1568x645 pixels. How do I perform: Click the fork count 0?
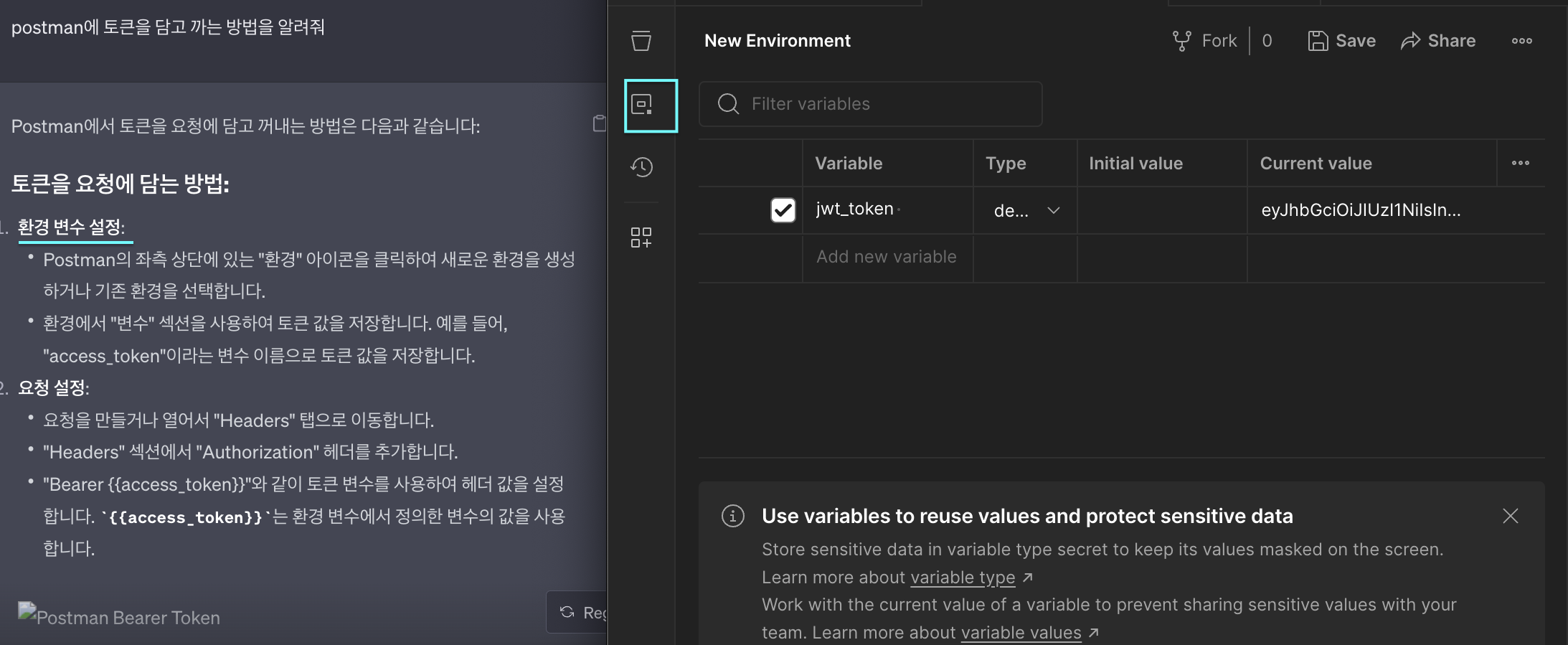tap(1267, 41)
